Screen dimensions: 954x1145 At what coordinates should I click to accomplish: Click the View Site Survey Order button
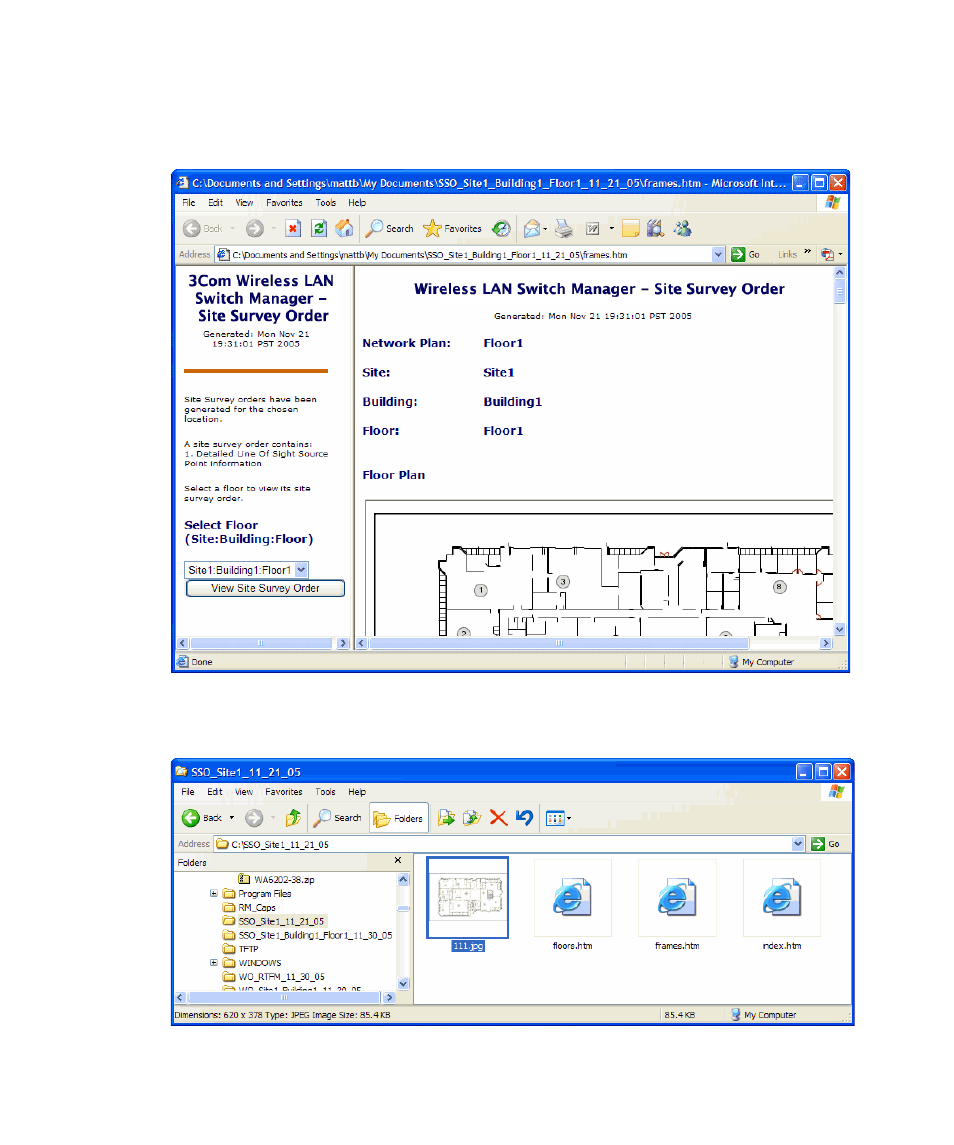pos(265,589)
